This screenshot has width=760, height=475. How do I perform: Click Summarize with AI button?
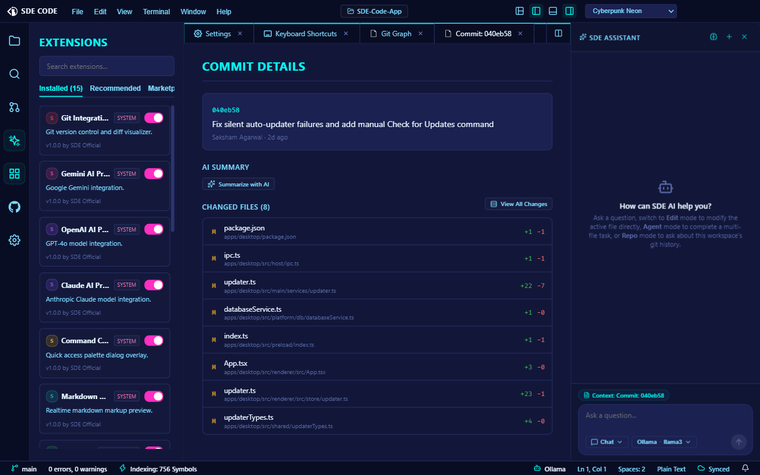pos(238,184)
